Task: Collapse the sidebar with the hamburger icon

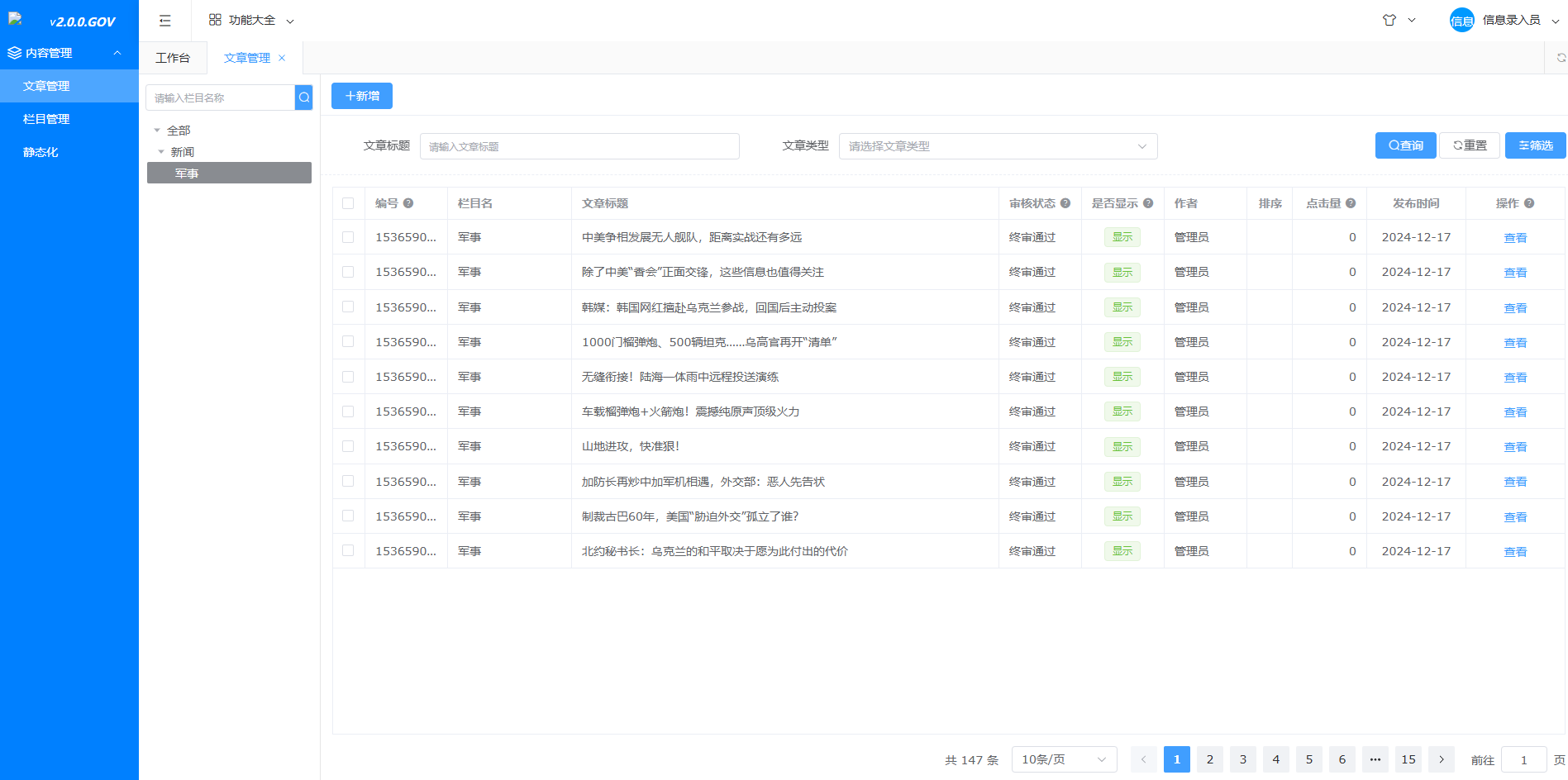Action: [165, 21]
